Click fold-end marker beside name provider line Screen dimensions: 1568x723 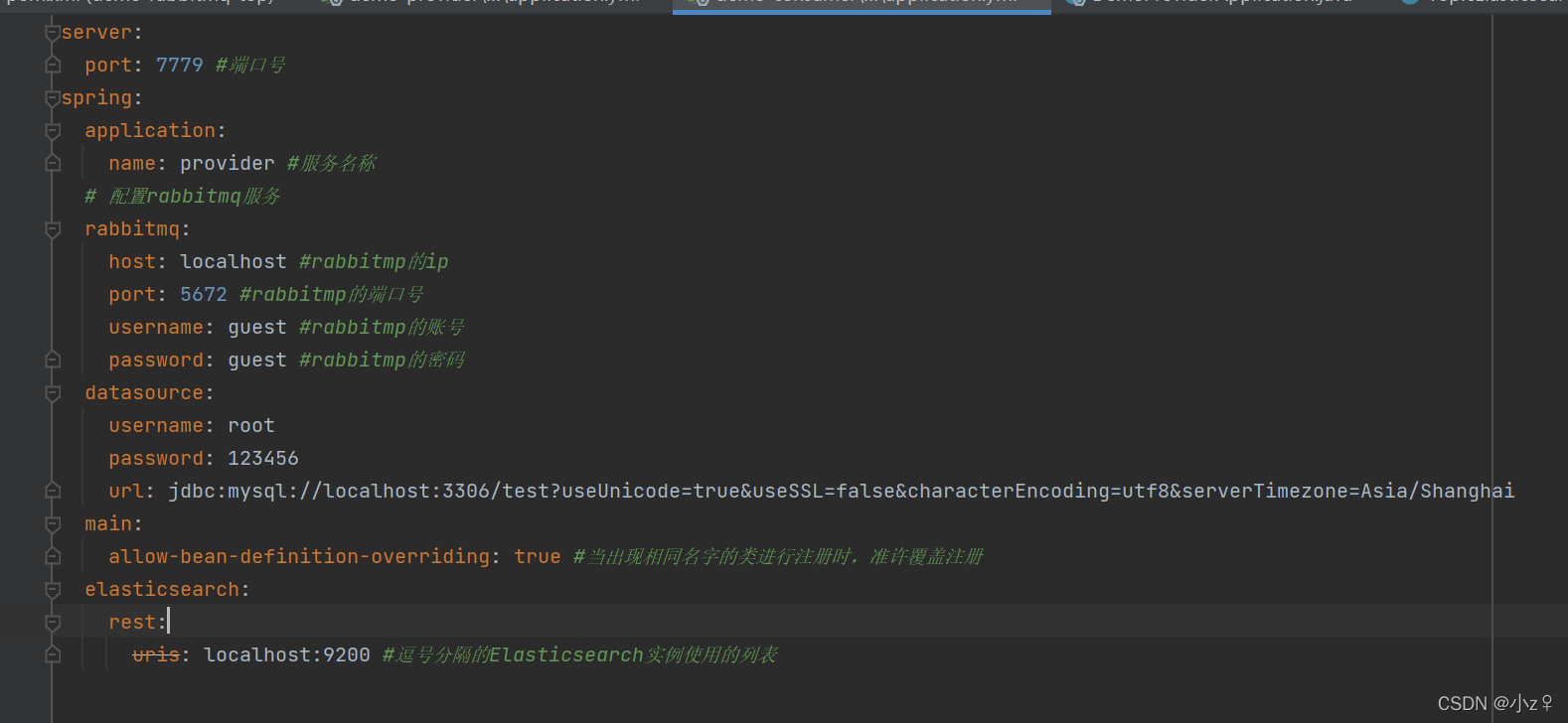53,164
